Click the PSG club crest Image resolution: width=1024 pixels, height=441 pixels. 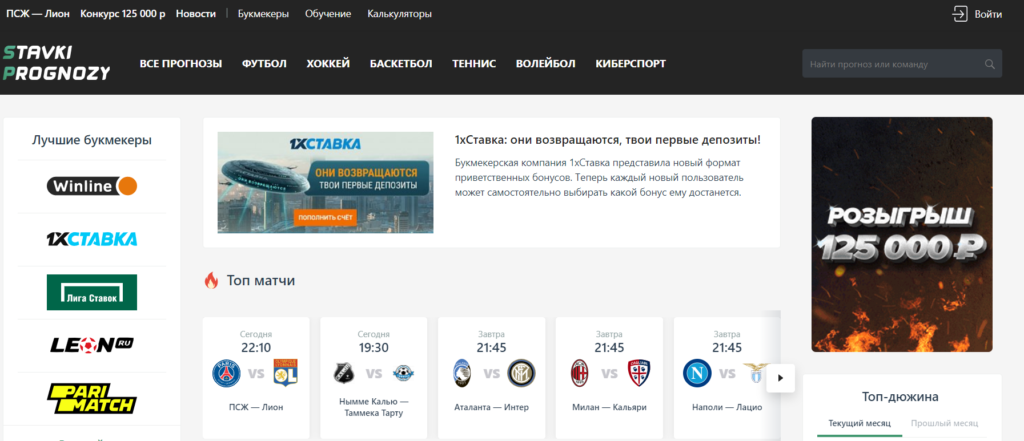click(x=227, y=373)
